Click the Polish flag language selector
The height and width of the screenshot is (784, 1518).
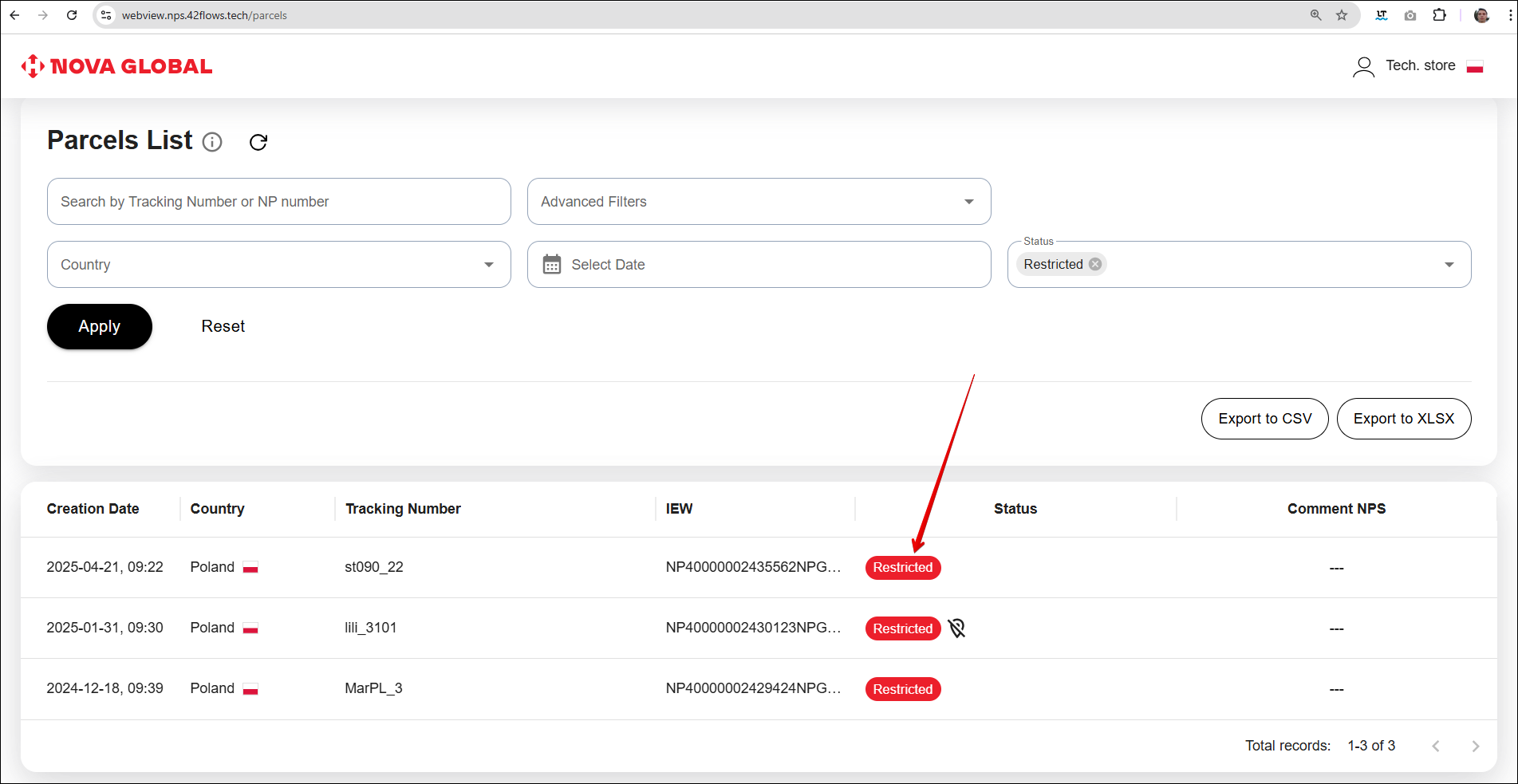[1474, 66]
